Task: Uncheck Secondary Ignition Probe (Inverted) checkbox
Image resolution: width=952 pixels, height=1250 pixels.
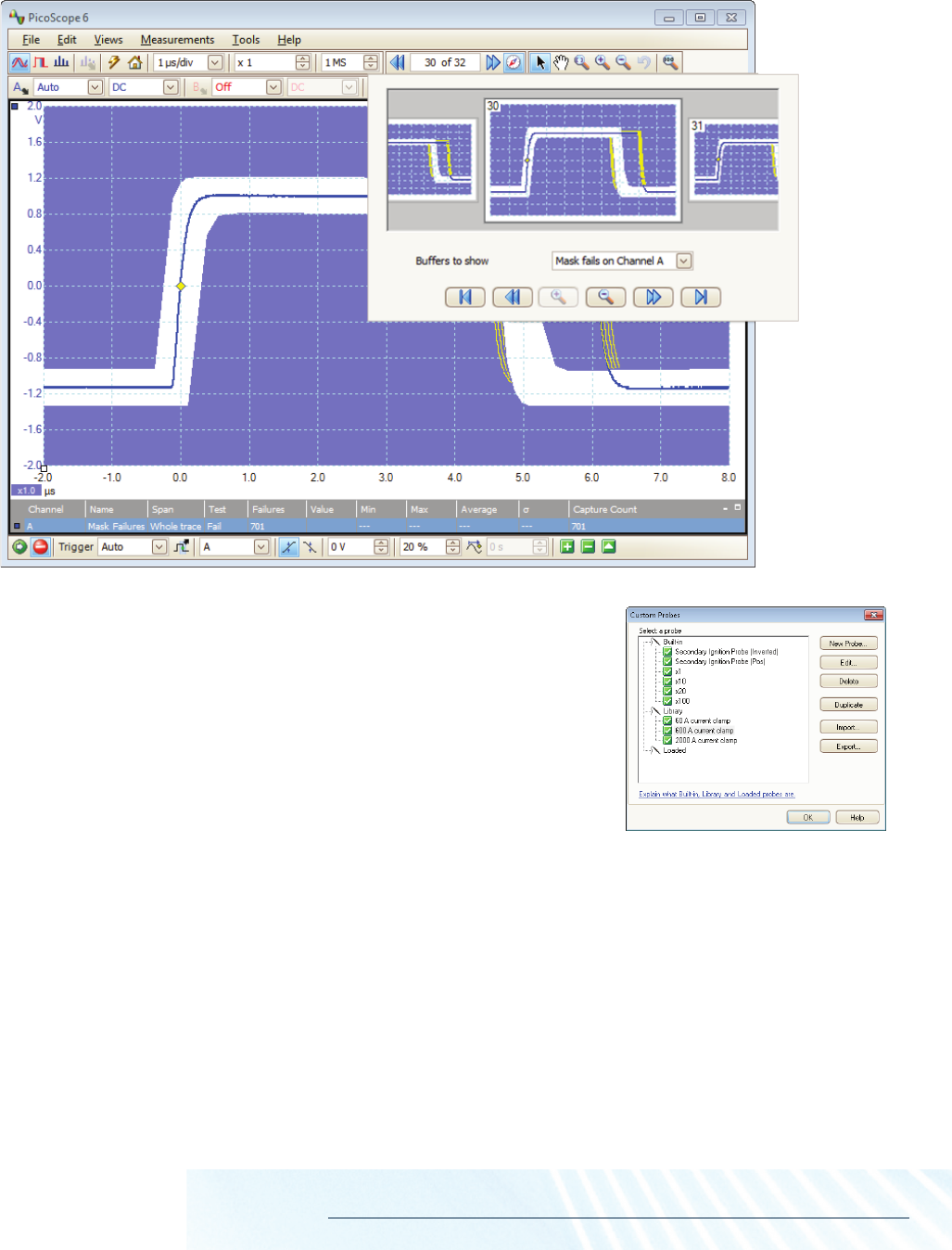Action: (667, 652)
